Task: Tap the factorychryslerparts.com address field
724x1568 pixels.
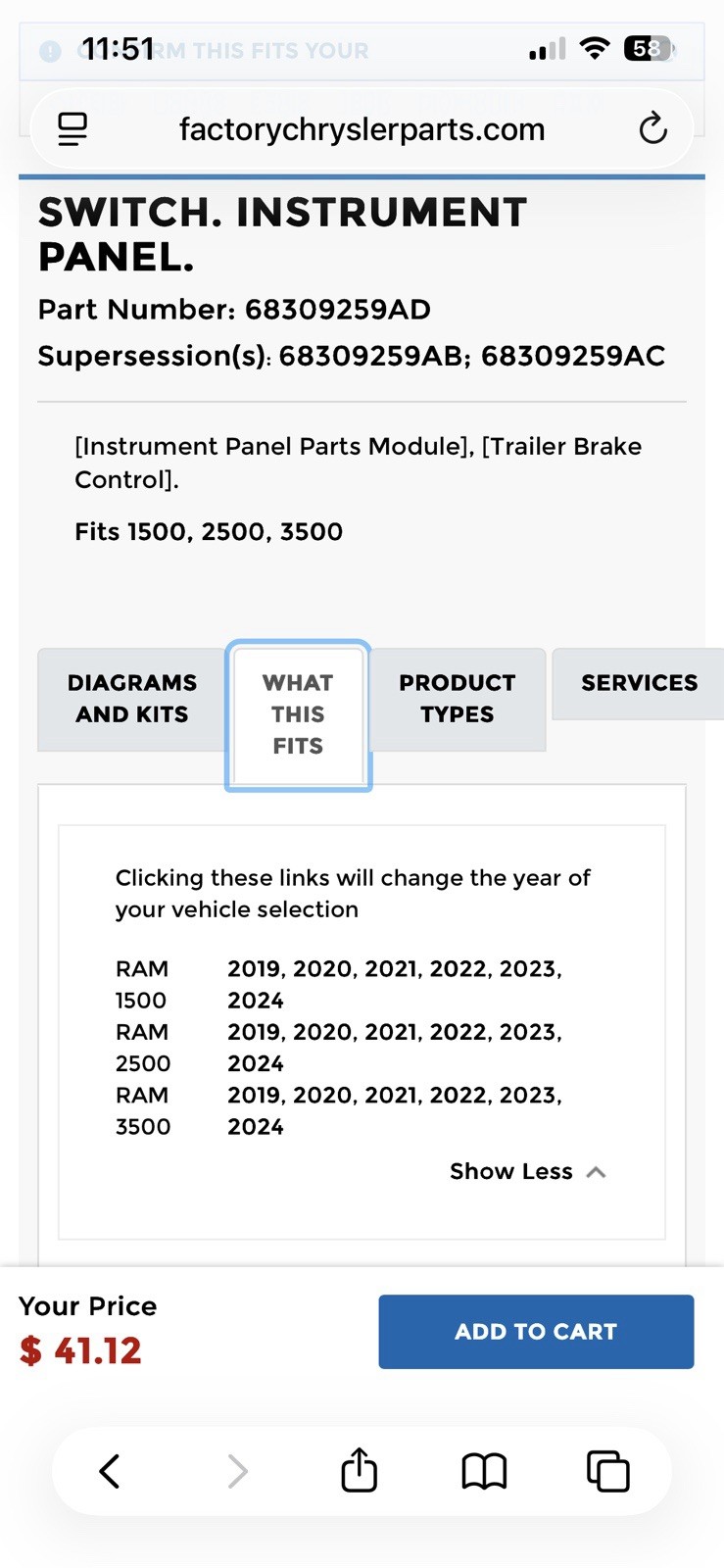Action: [x=362, y=128]
